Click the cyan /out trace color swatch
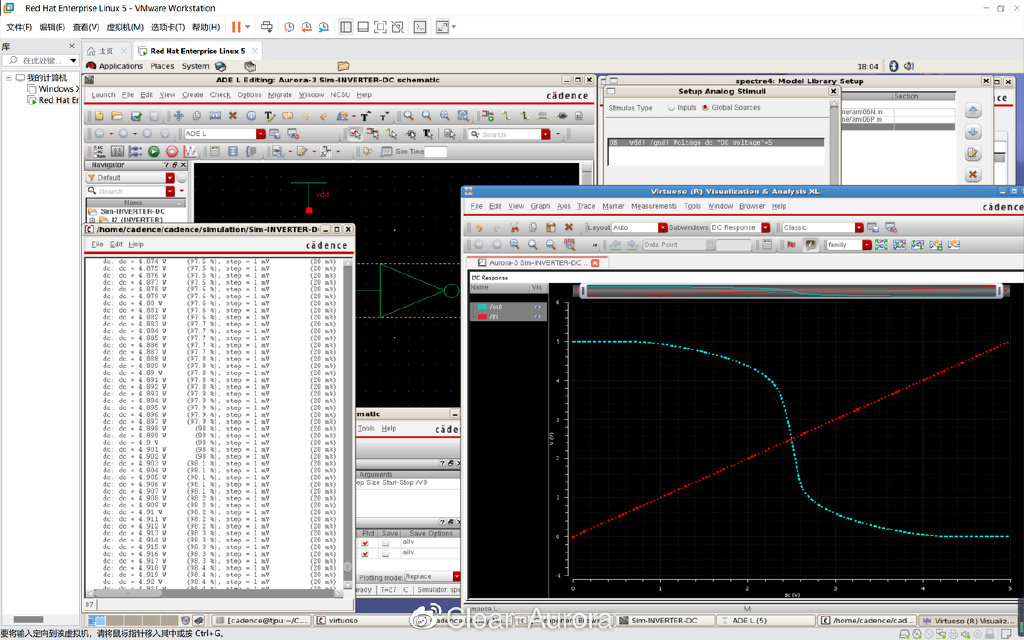The image size is (1024, 640). [482, 307]
